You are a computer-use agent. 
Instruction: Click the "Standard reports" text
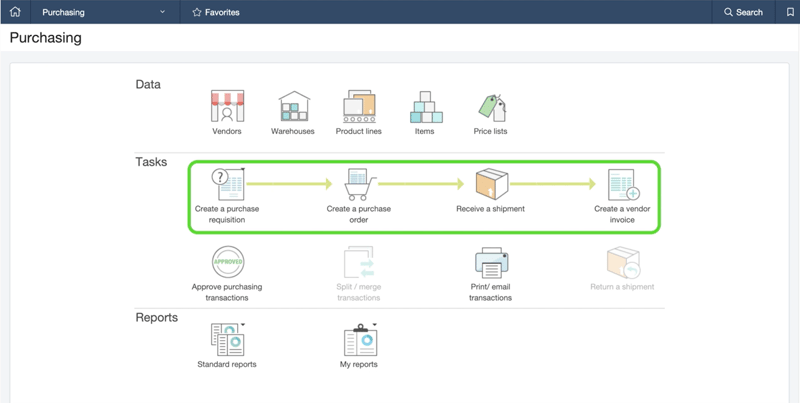[227, 364]
